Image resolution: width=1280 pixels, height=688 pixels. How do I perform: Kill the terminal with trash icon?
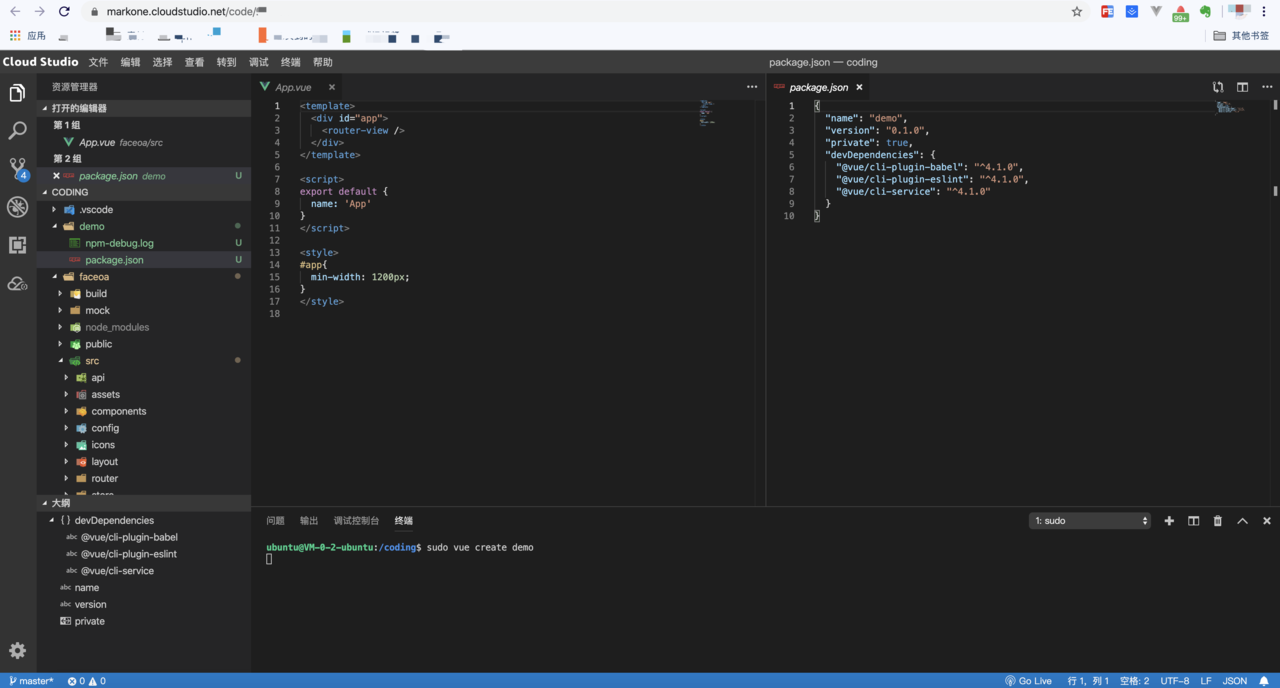click(x=1217, y=521)
